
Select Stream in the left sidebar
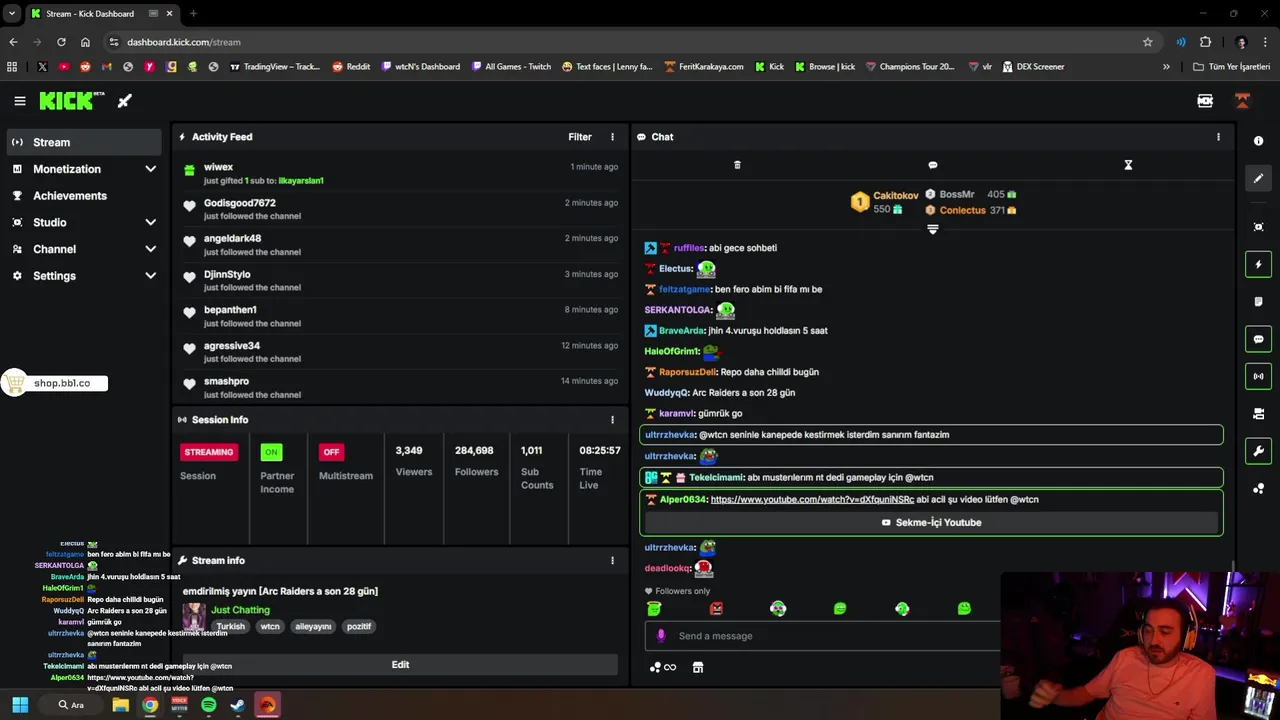(84, 142)
